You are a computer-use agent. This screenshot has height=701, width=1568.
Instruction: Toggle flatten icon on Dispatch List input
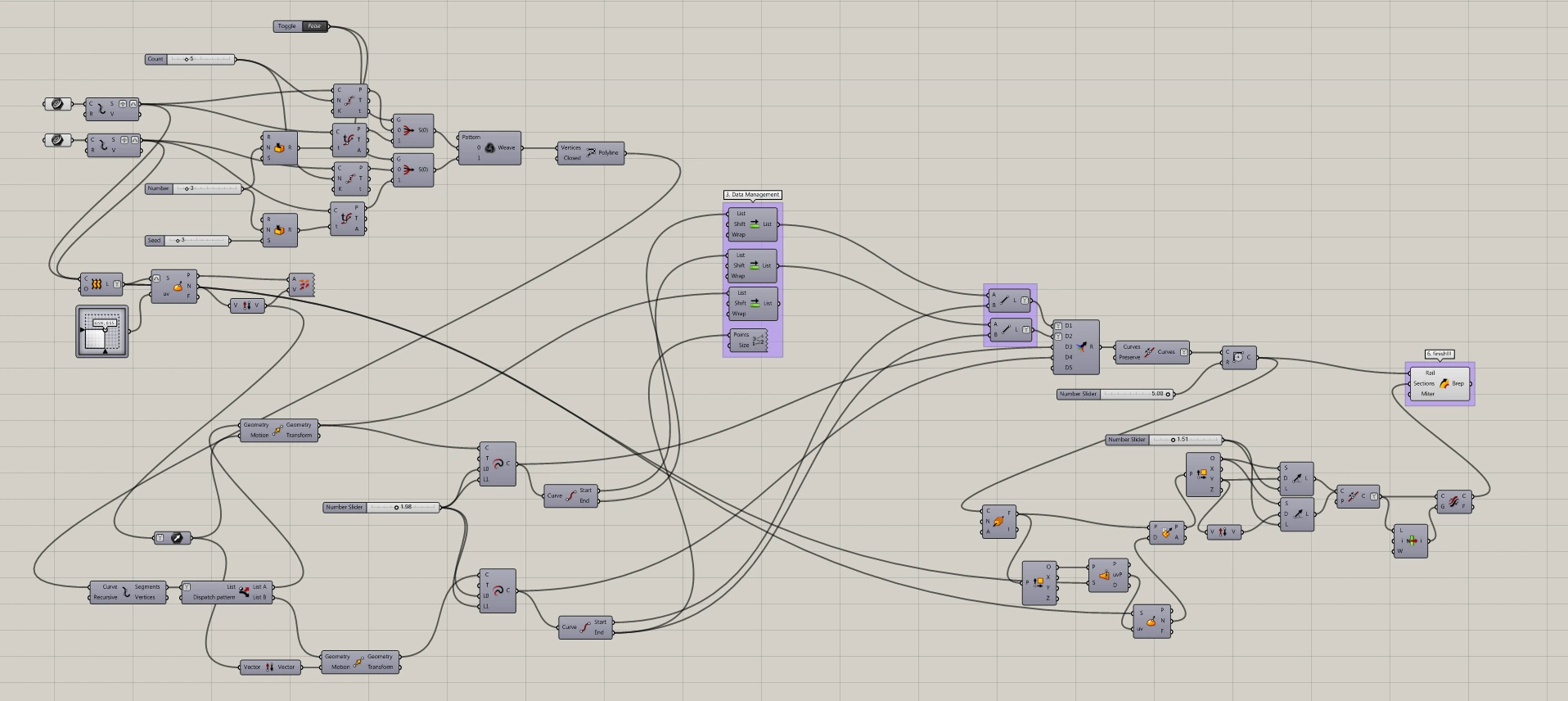[187, 587]
